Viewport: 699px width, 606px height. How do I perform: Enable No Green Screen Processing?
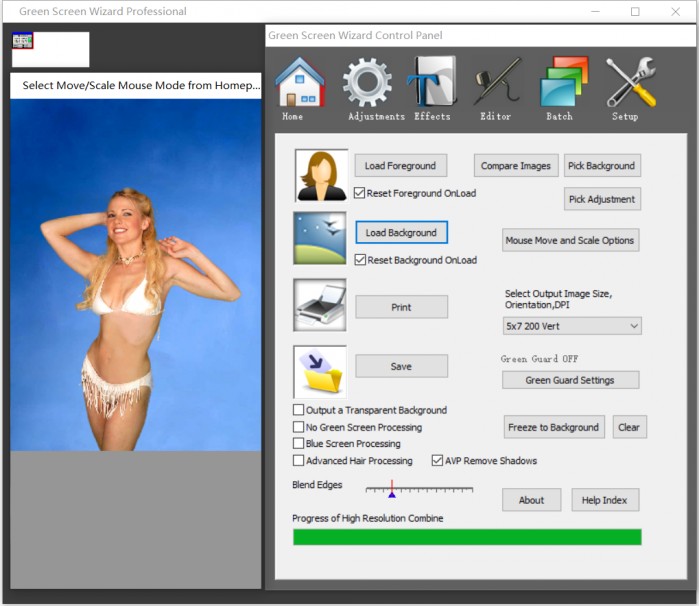pyautogui.click(x=298, y=427)
